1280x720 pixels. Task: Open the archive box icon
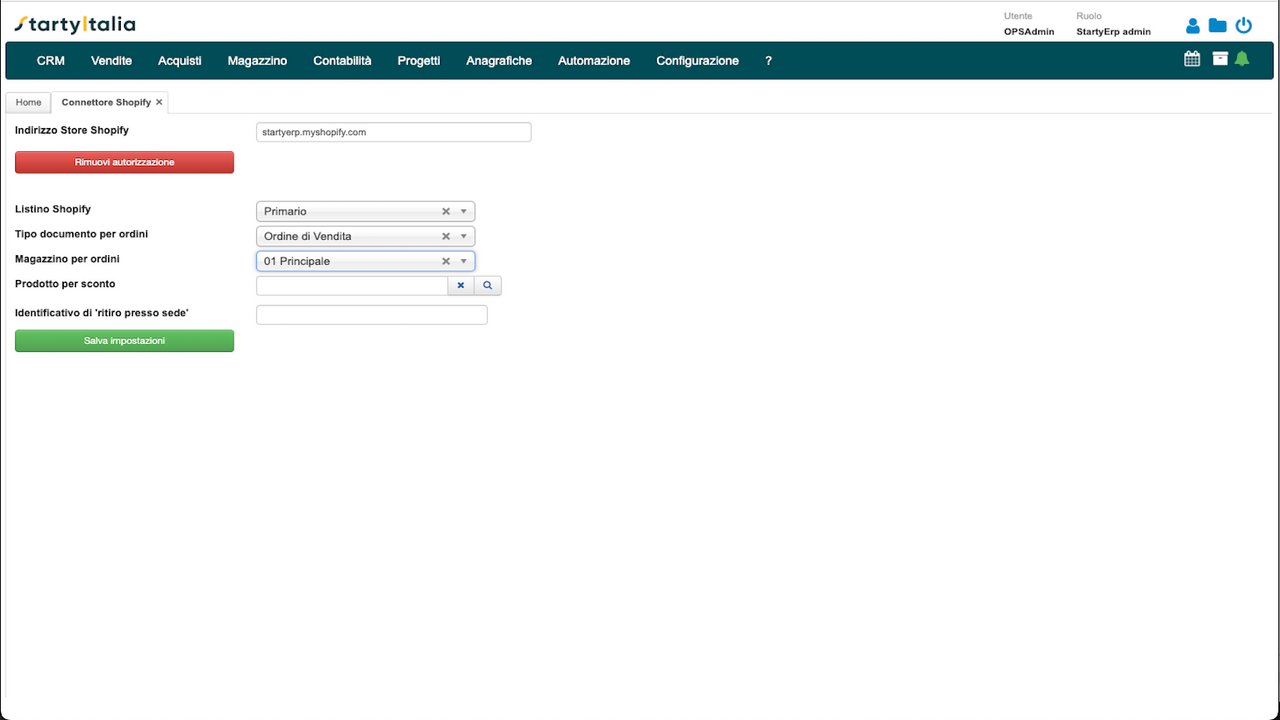pyautogui.click(x=1220, y=59)
